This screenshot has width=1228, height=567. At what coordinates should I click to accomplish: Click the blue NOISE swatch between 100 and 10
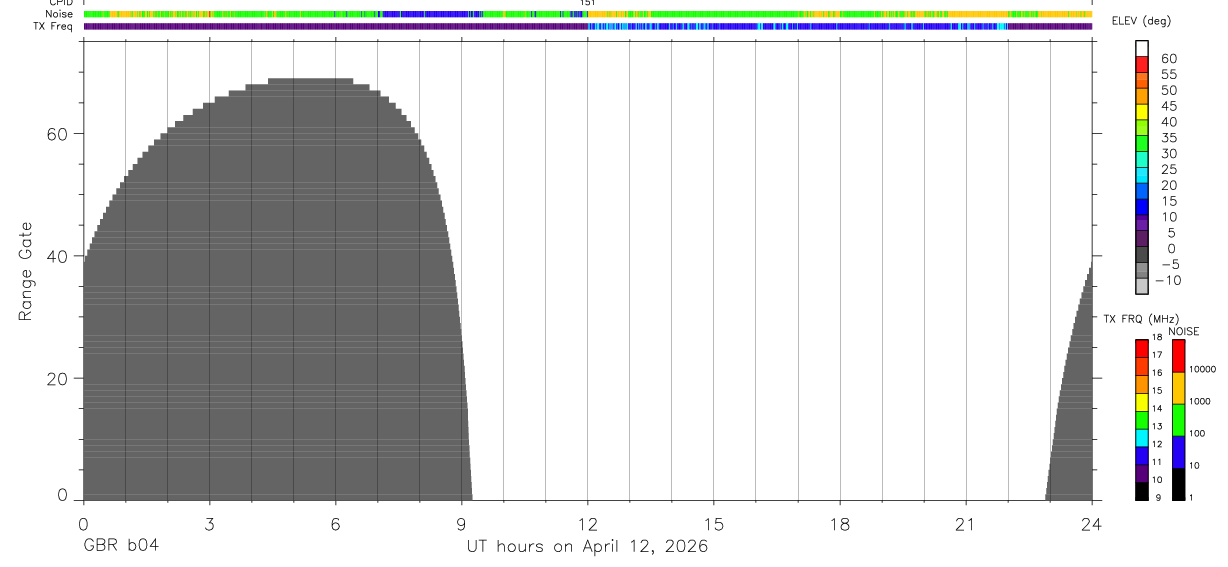1178,452
